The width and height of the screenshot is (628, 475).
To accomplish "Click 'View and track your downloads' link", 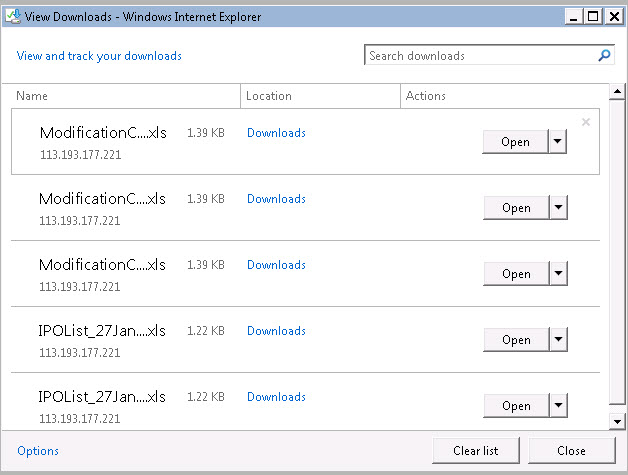I will pyautogui.click(x=99, y=56).
